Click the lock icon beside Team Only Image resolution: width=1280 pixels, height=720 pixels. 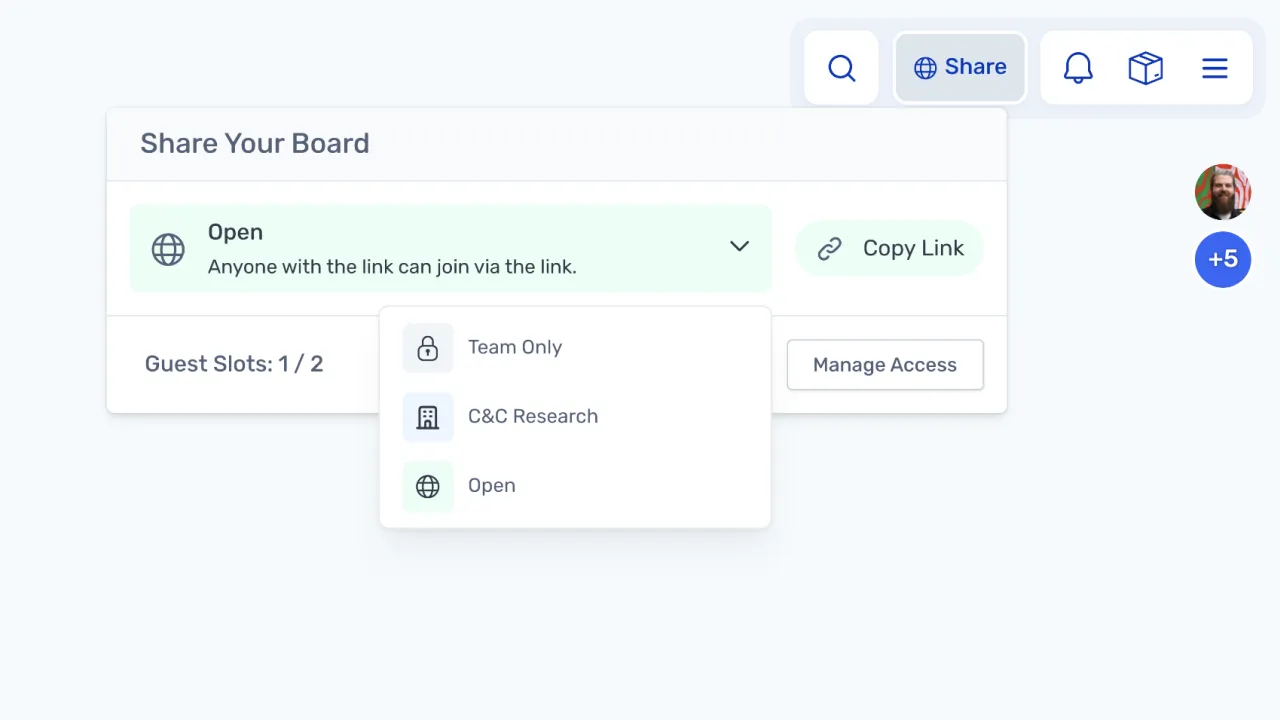point(428,348)
